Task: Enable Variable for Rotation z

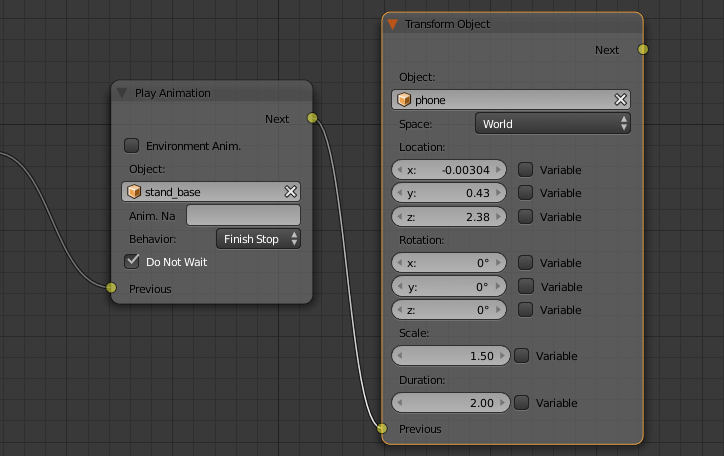Action: coord(525,309)
